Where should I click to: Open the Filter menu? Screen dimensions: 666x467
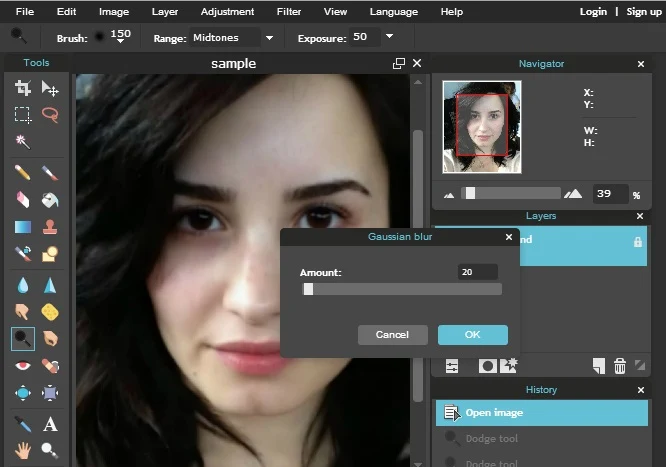pos(289,11)
